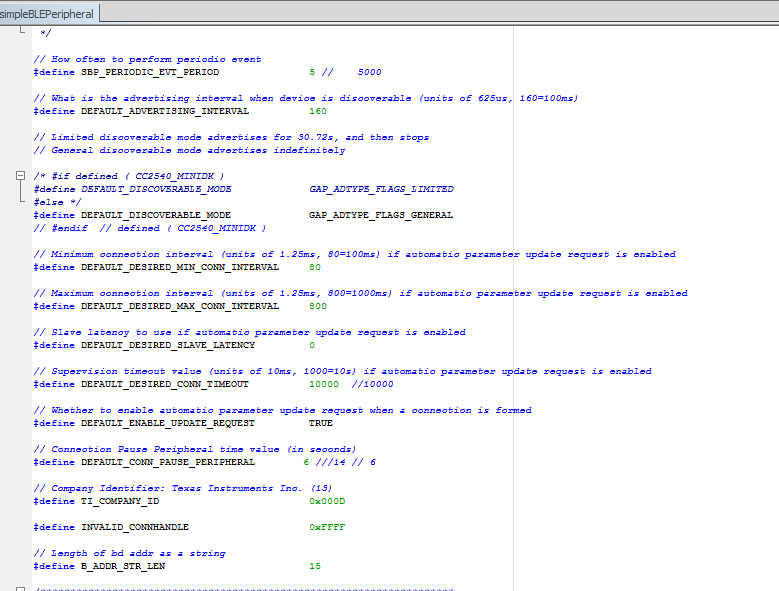Screen dimensions: 779x591
Task: Click the Company Identifier comment line
Action: pyautogui.click(x=183, y=488)
